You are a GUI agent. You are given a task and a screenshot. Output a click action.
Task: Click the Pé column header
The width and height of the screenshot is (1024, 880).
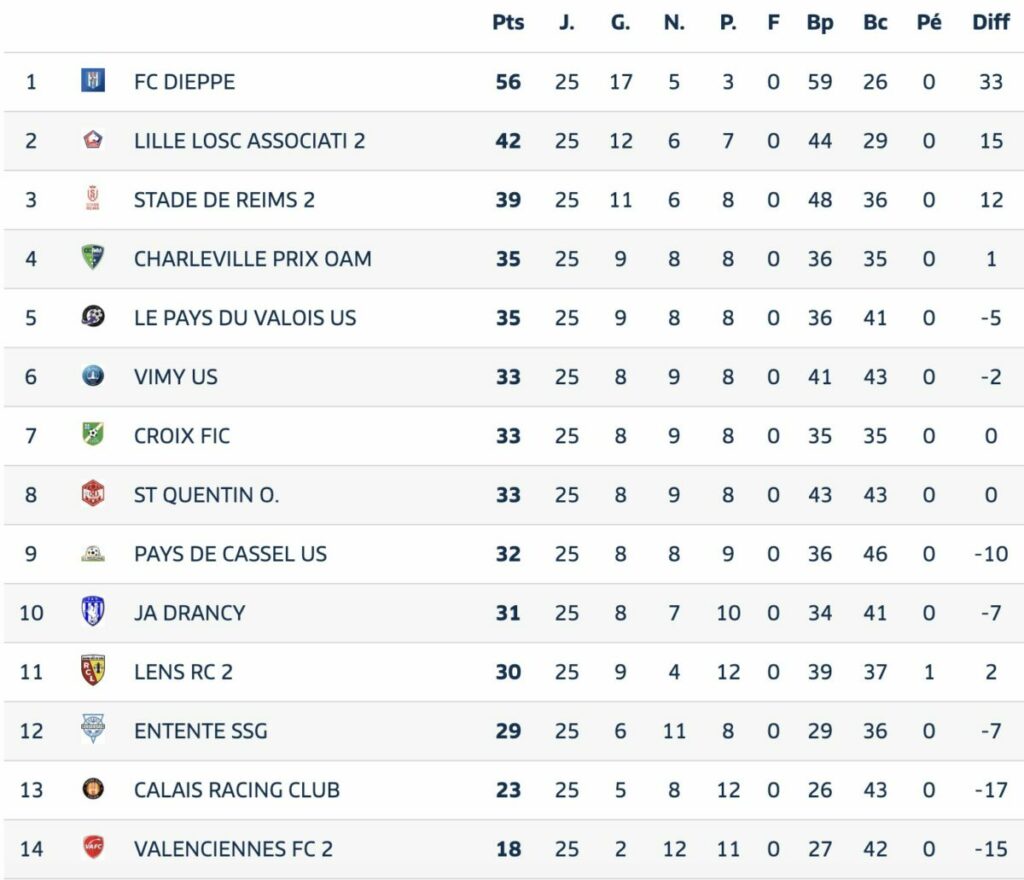click(x=929, y=22)
